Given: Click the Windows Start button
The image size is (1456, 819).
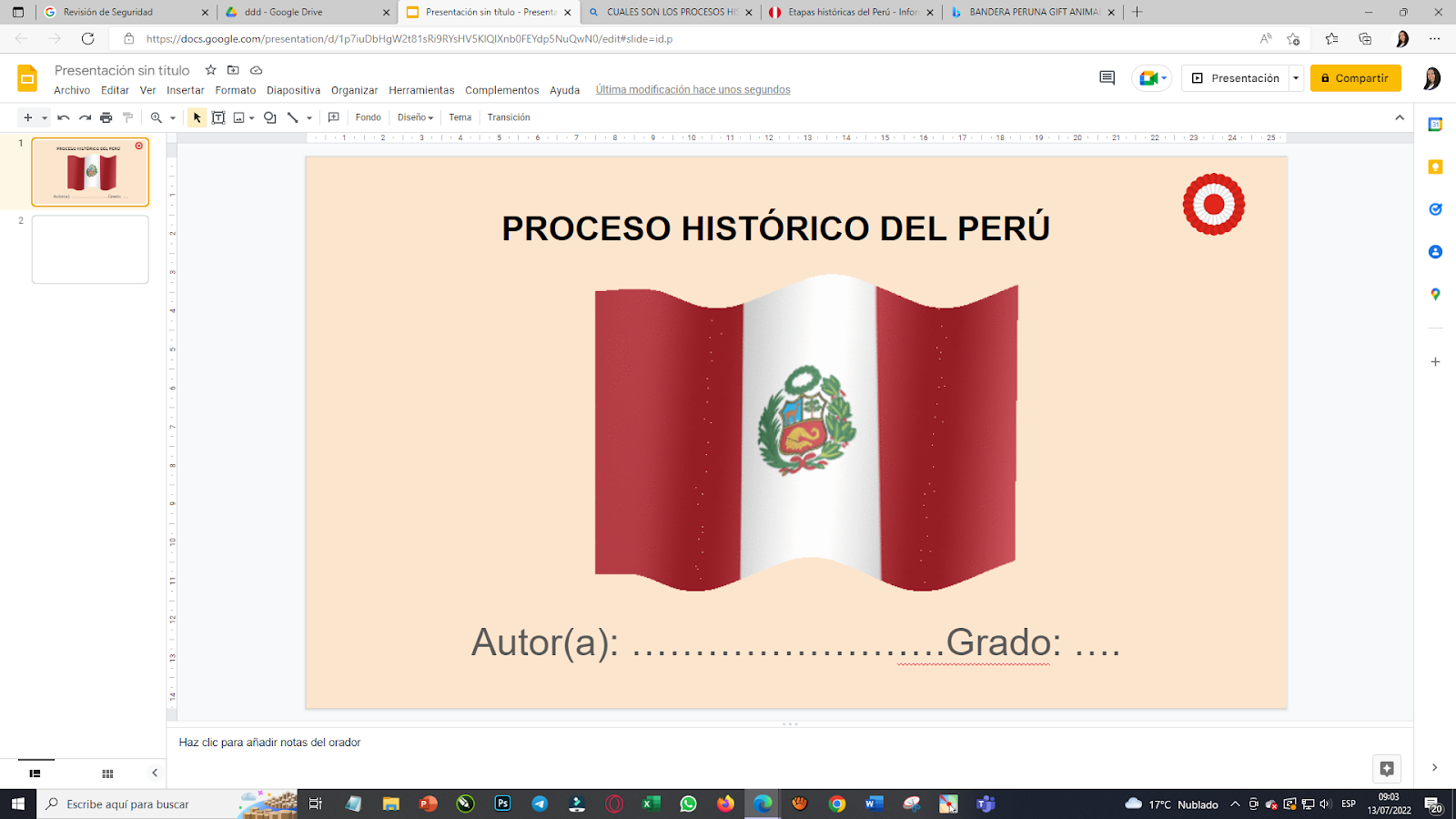Looking at the screenshot, I should (18, 804).
